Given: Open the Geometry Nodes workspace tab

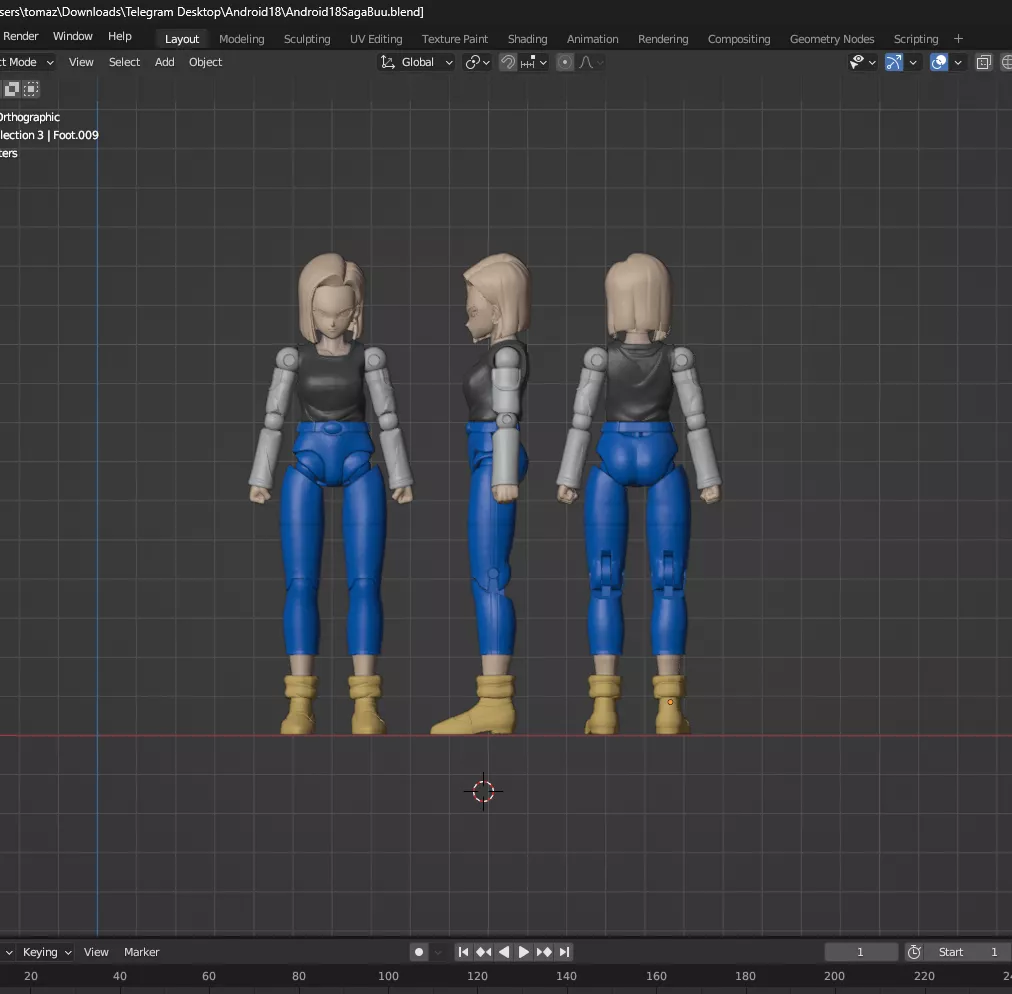Looking at the screenshot, I should [x=832, y=39].
